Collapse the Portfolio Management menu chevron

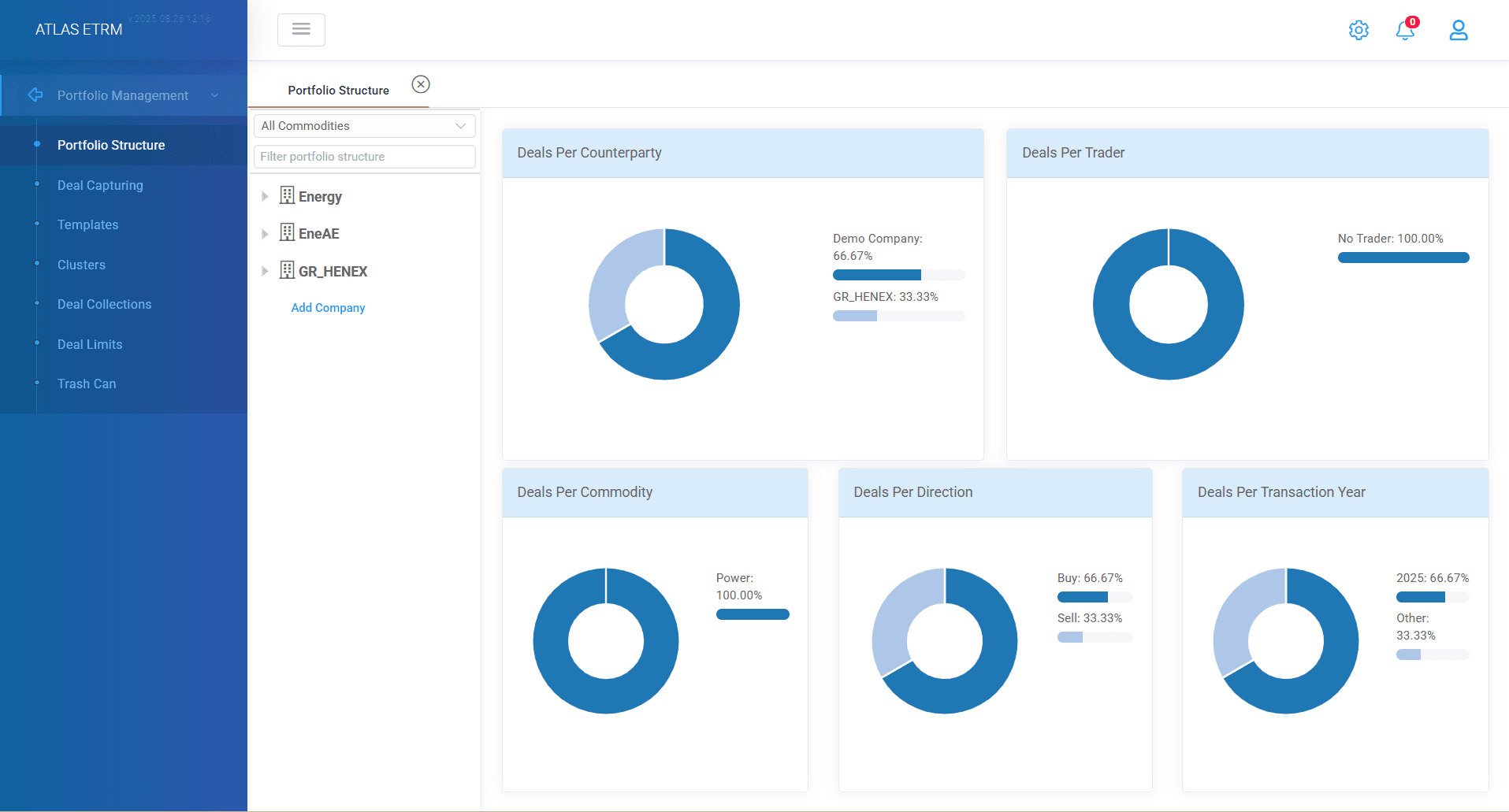click(214, 95)
